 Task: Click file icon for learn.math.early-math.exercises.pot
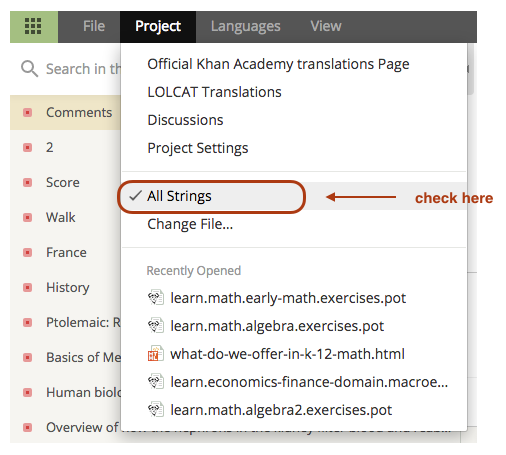[x=156, y=298]
